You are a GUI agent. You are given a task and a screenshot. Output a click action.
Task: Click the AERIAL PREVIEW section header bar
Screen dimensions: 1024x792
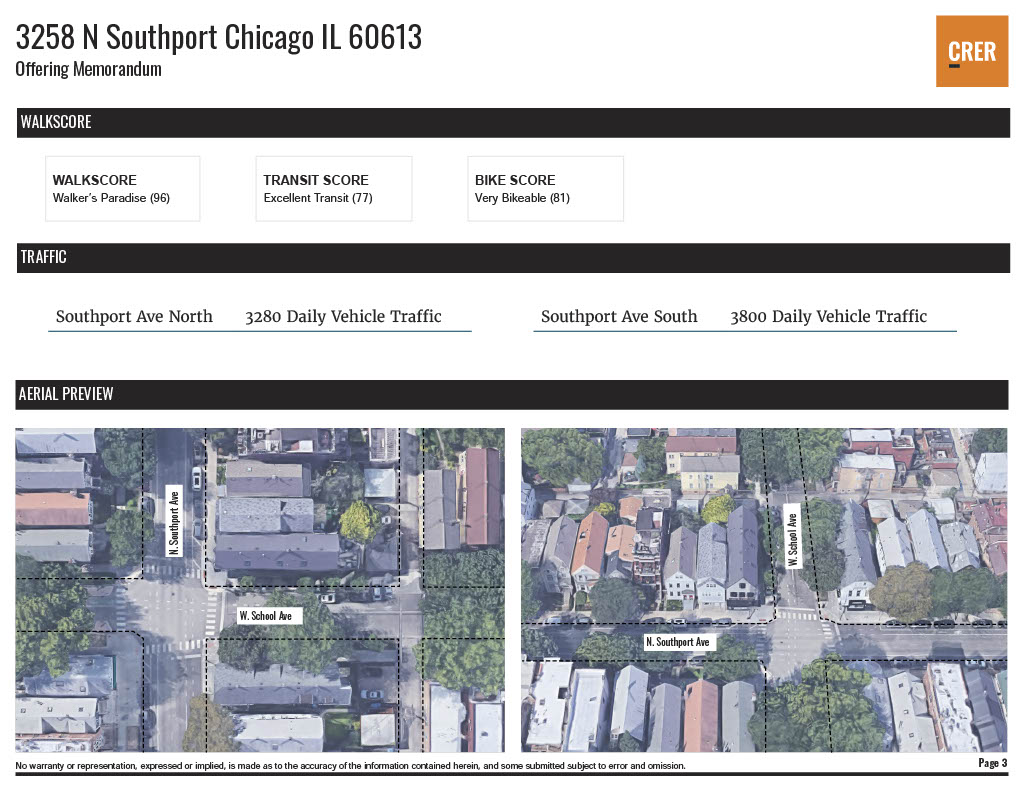pos(512,394)
